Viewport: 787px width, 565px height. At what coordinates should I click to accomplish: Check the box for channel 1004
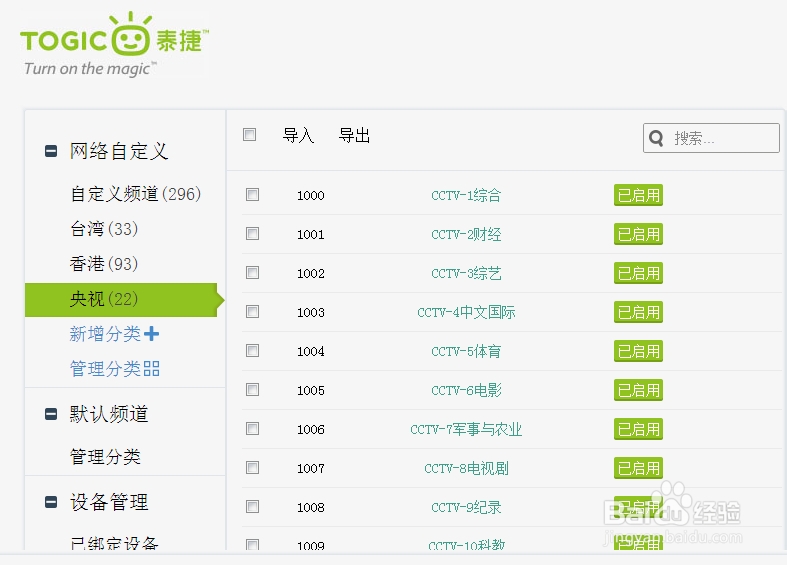coord(252,351)
